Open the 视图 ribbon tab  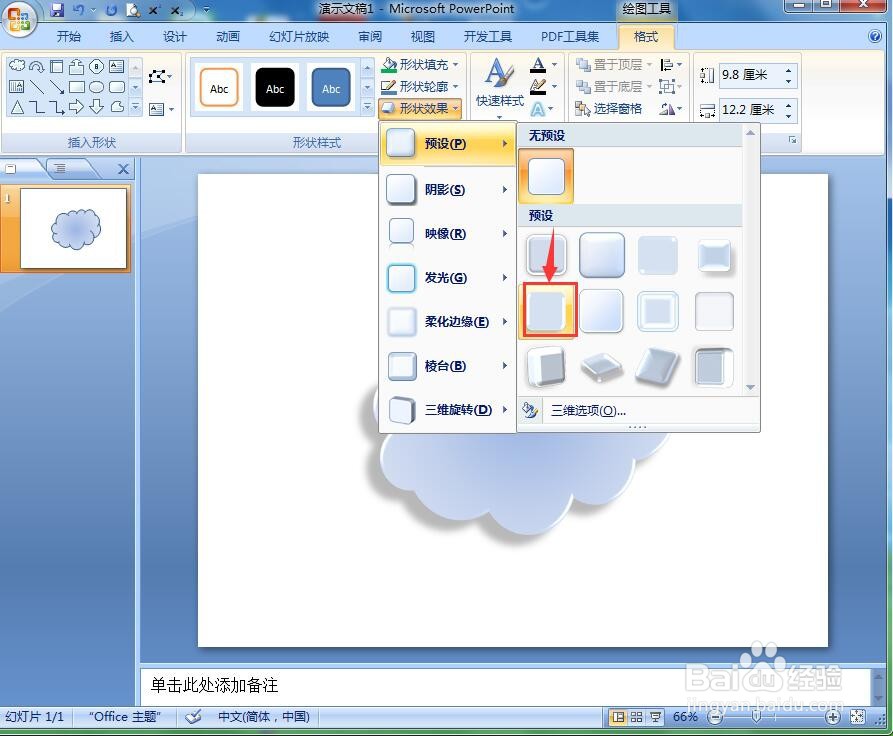423,37
